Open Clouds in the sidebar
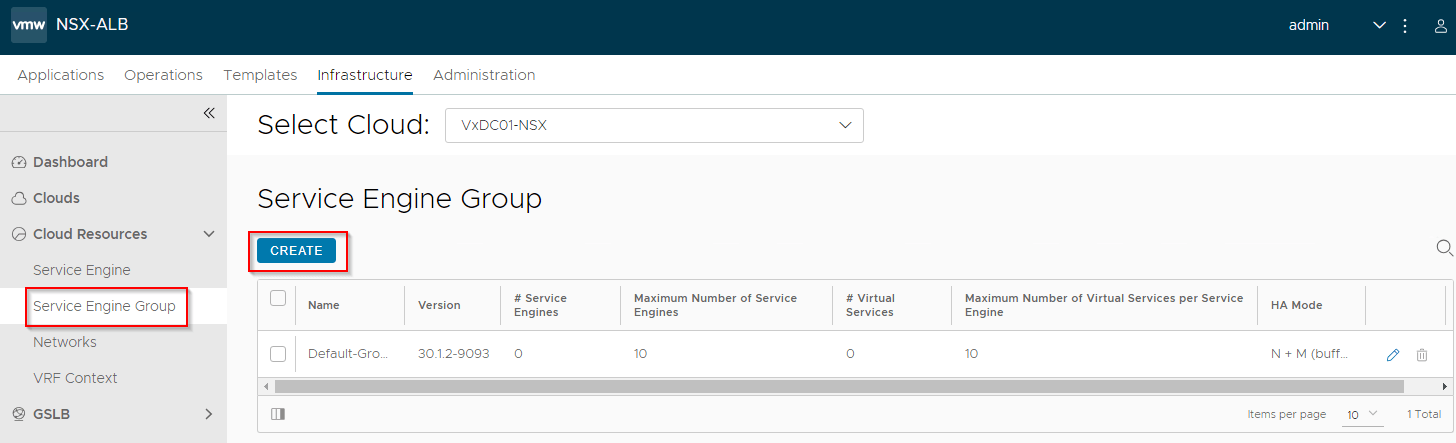This screenshot has width=1456, height=443. click(56, 198)
